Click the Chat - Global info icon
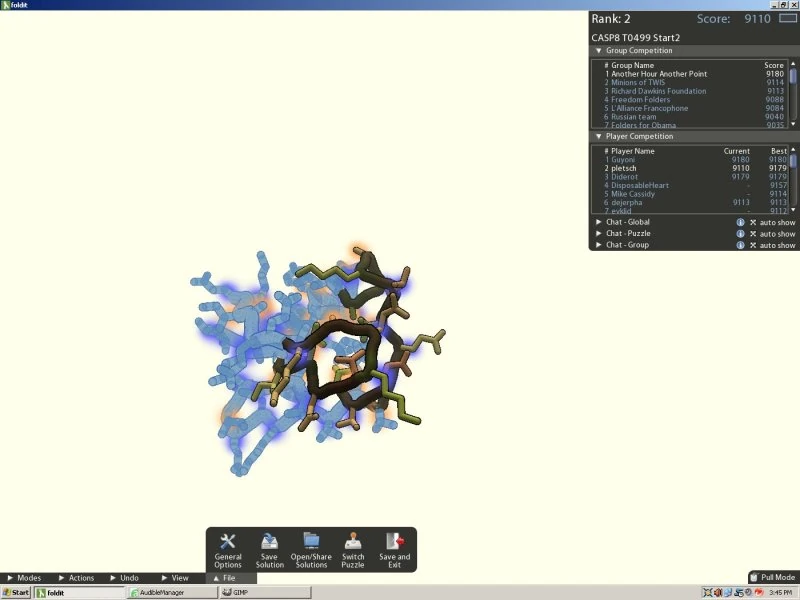The image size is (800, 600). 740,222
